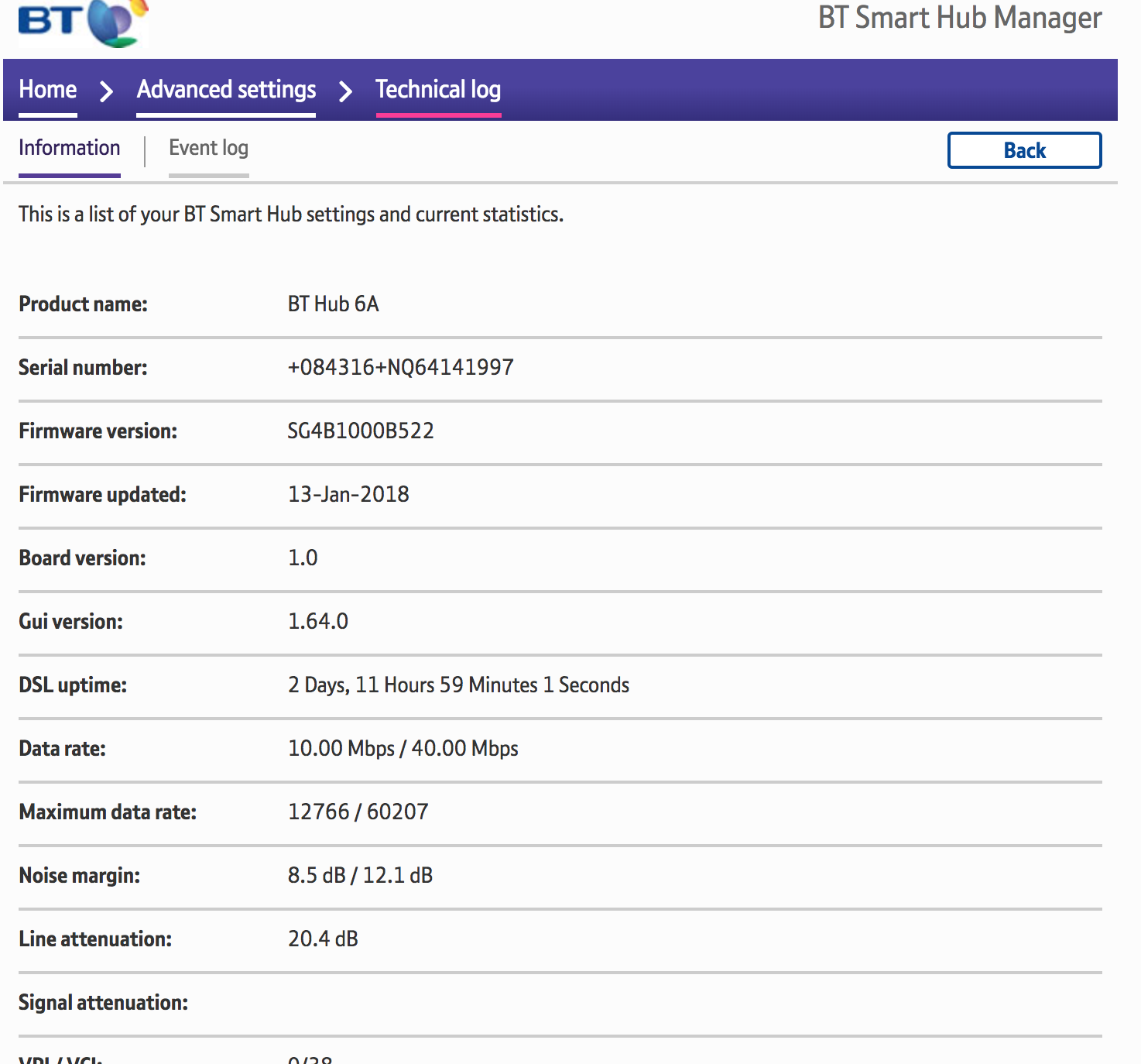The image size is (1141, 1064).
Task: Click the line attenuation 20.4 dB value
Action: [323, 939]
